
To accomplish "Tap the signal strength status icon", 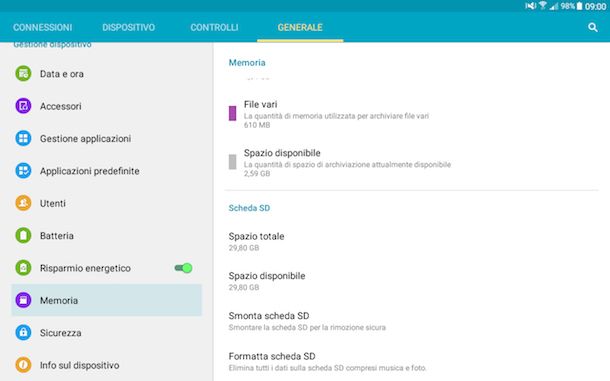I will (x=554, y=6).
